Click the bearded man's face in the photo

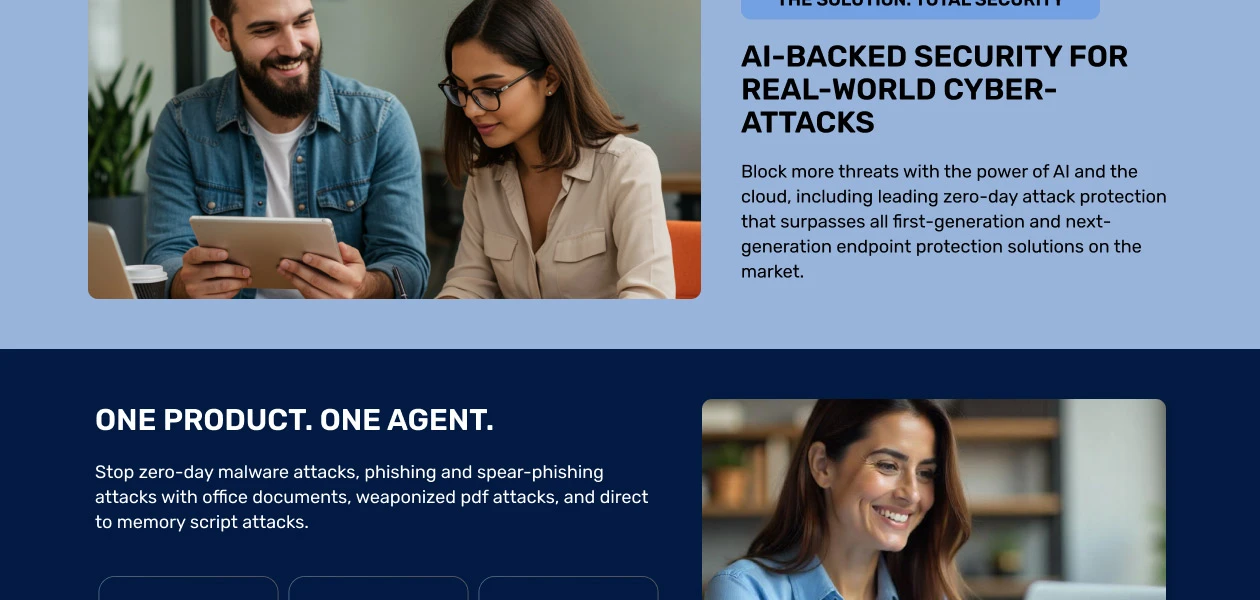(278, 55)
